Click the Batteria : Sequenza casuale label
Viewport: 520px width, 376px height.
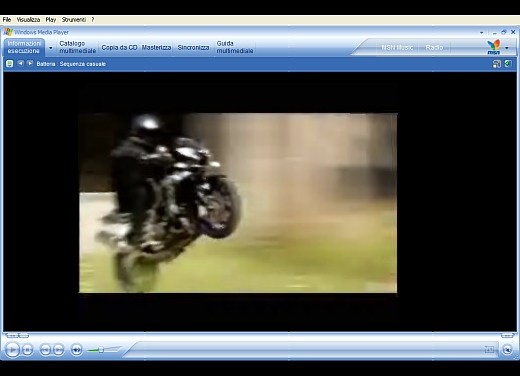coord(71,64)
